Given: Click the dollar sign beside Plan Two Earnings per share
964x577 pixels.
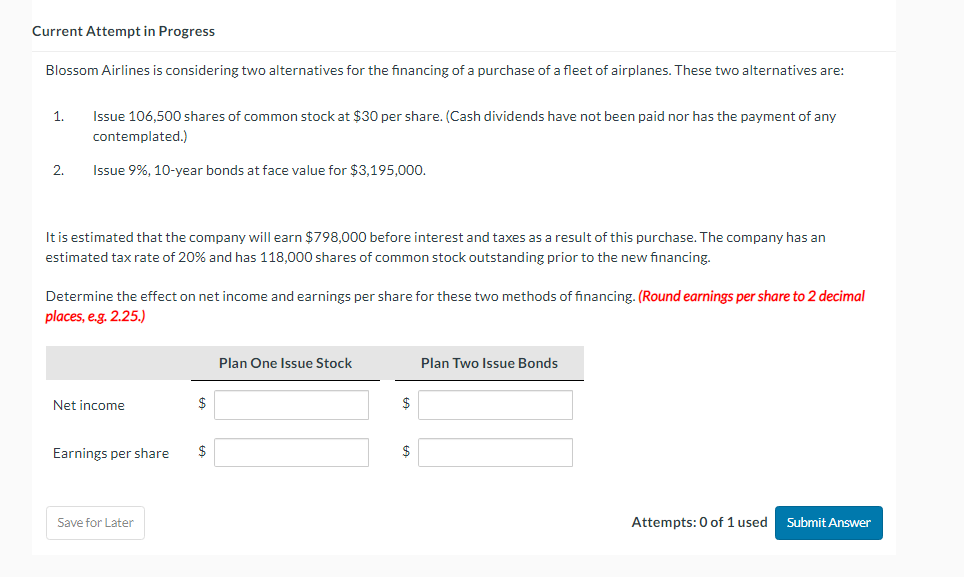Looking at the screenshot, I should 406,452.
